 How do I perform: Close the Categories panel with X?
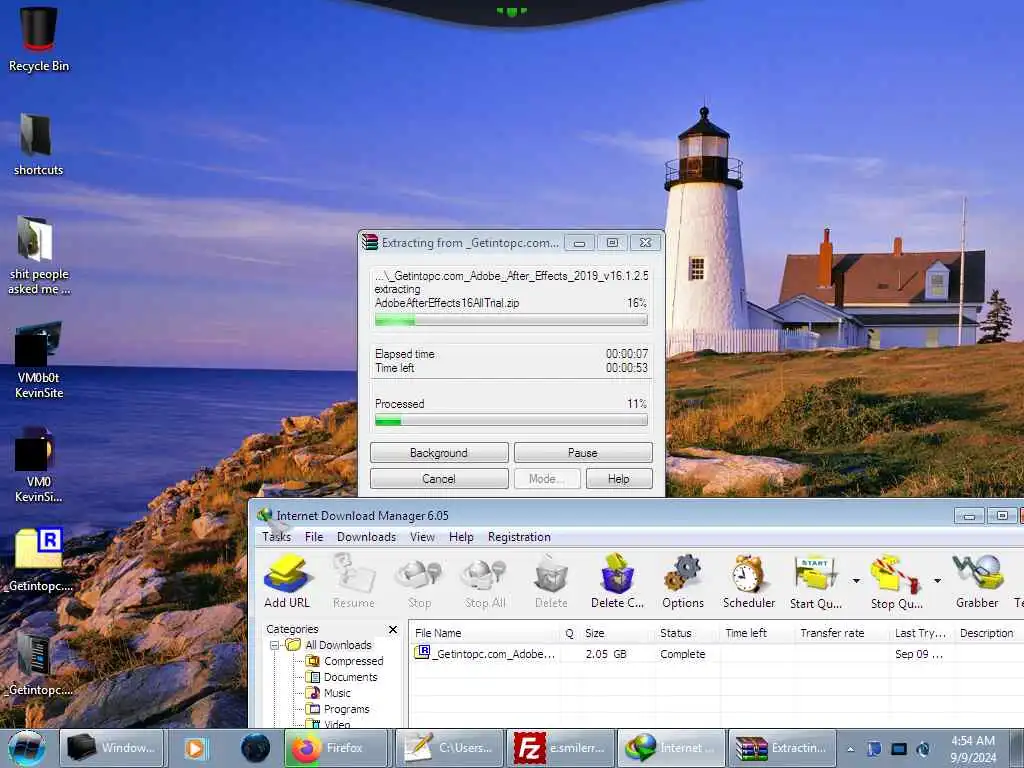pos(392,630)
